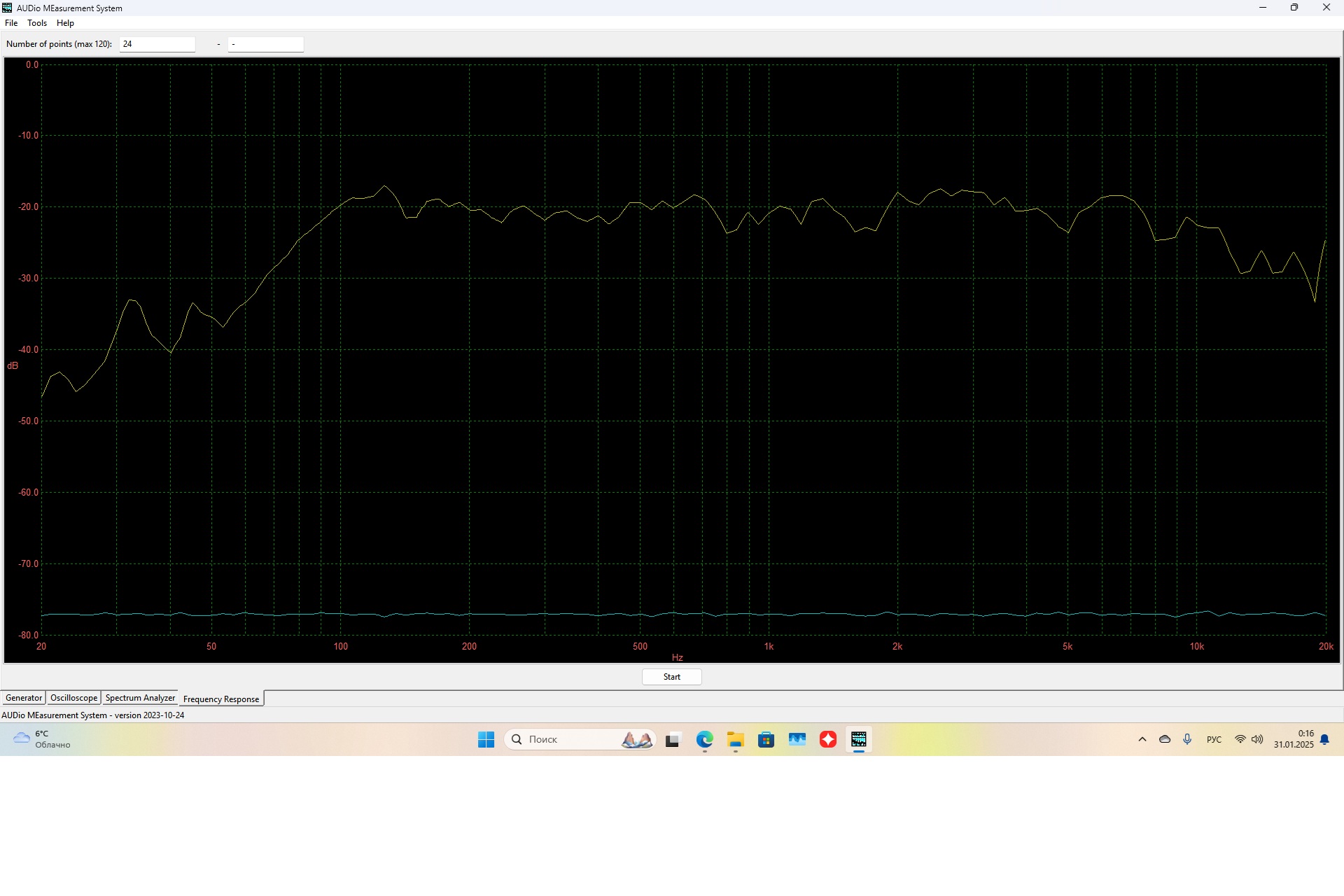1344x896 pixels.
Task: Click the dB axis unit label
Action: 13,366
